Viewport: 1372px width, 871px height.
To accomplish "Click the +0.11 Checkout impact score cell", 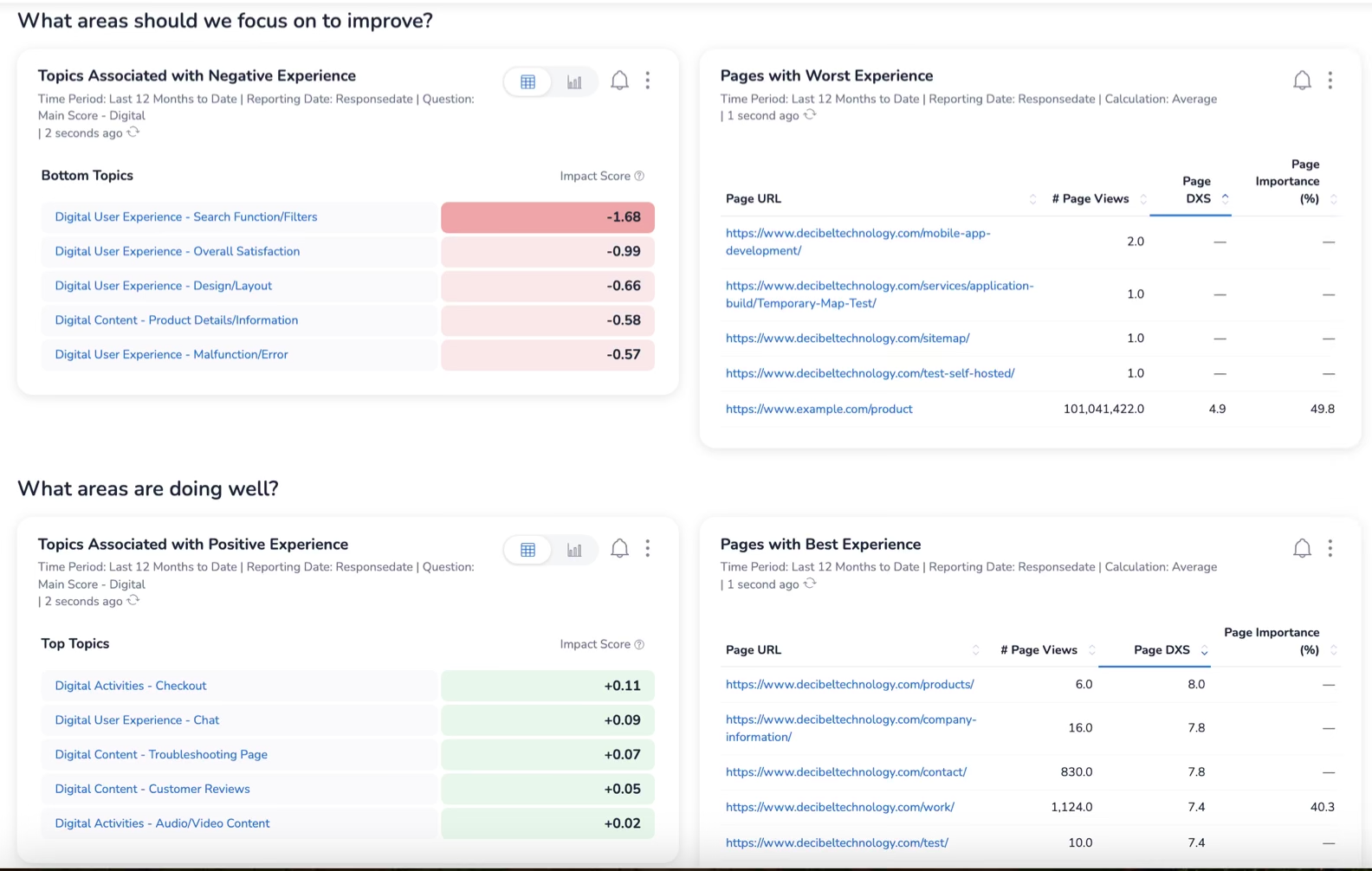I will (547, 686).
